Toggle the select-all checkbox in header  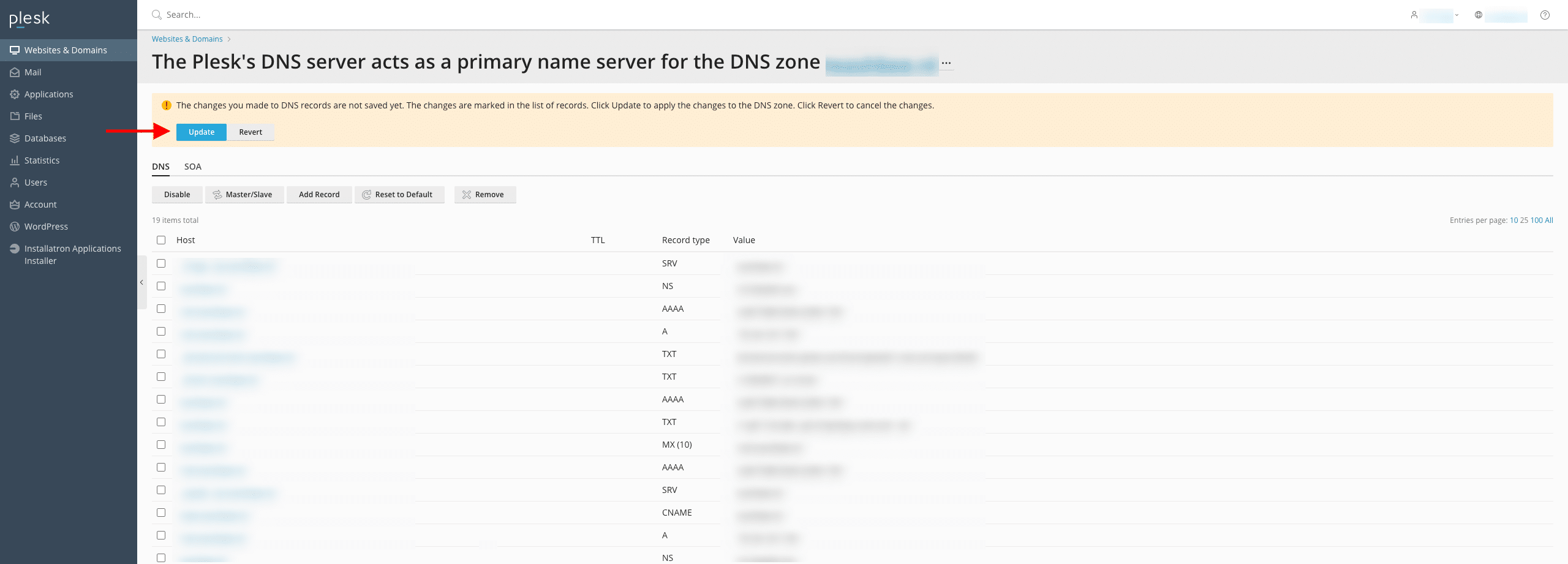pos(161,240)
